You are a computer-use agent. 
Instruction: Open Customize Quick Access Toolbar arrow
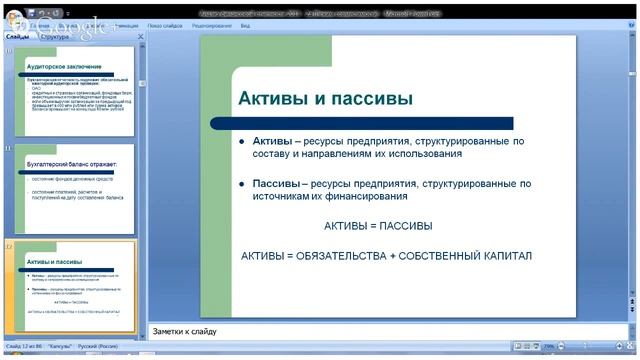[x=68, y=14]
